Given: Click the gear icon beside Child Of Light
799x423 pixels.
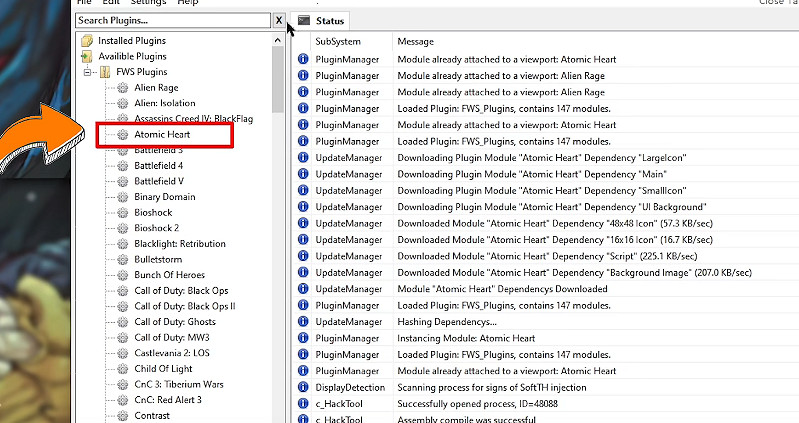Looking at the screenshot, I should [x=123, y=369].
